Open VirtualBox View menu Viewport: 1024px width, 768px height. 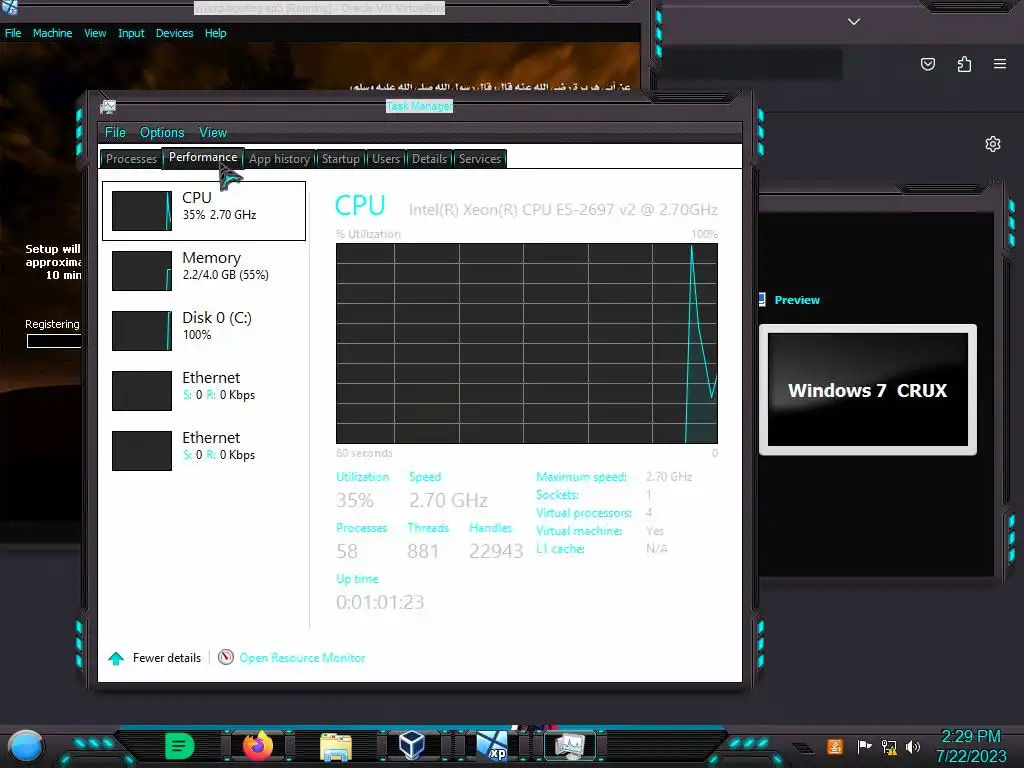pyautogui.click(x=95, y=33)
